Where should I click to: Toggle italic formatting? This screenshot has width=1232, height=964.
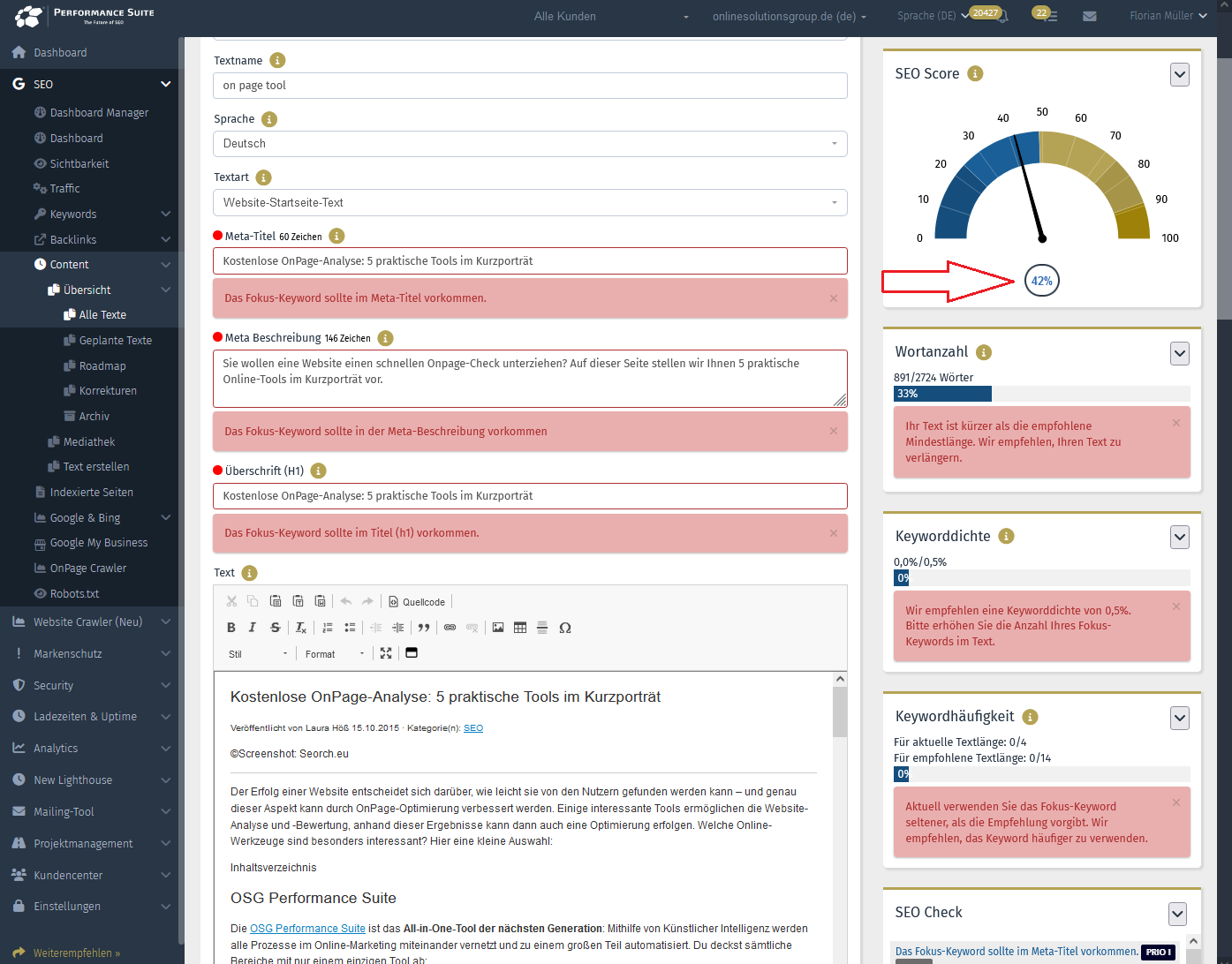pos(253,628)
